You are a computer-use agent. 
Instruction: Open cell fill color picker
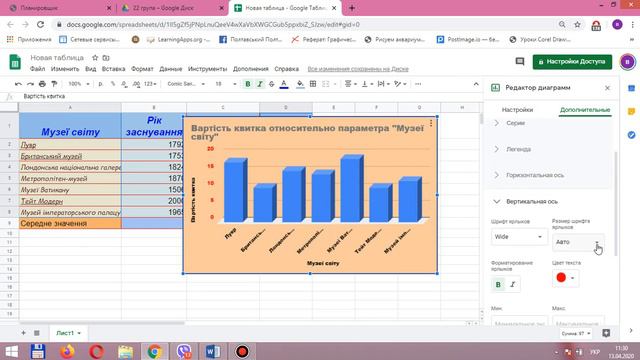[300, 84]
